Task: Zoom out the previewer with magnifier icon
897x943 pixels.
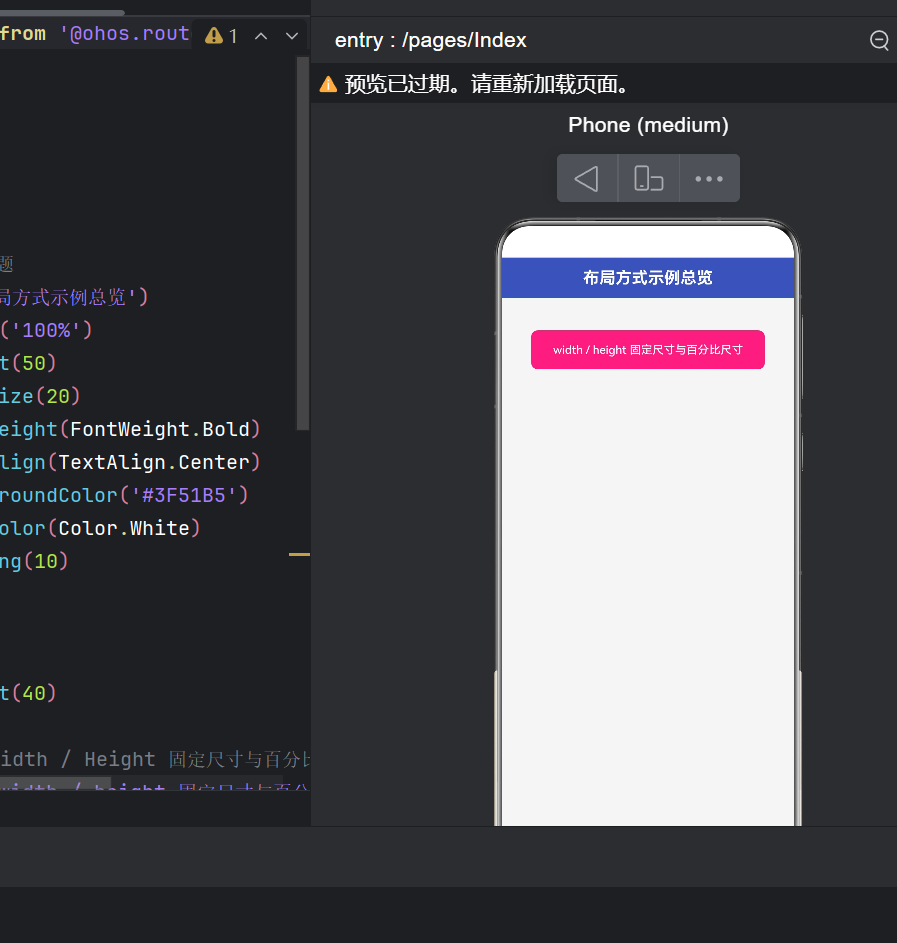Action: 879,40
